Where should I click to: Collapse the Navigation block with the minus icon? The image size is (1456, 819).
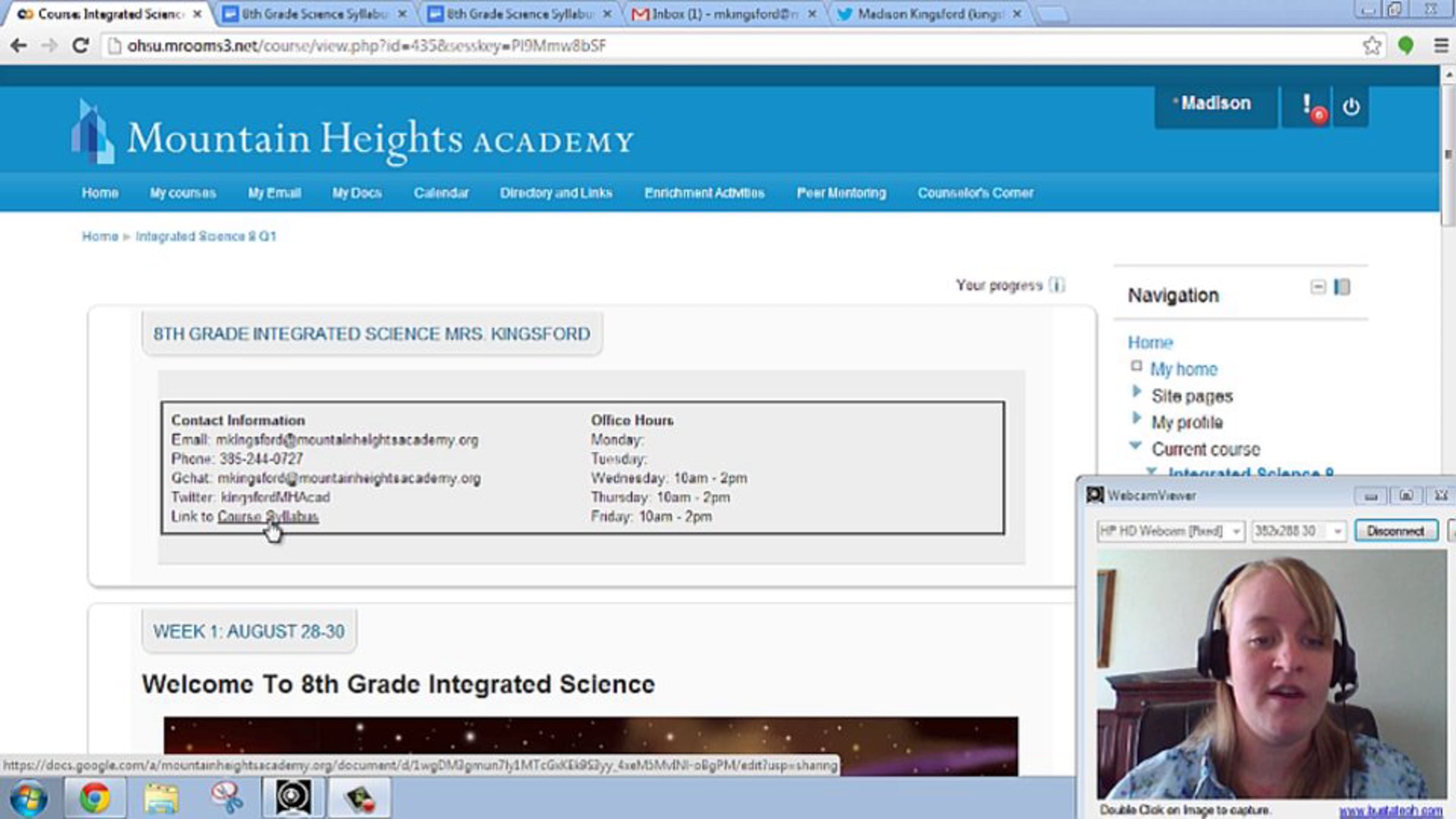pos(1318,287)
